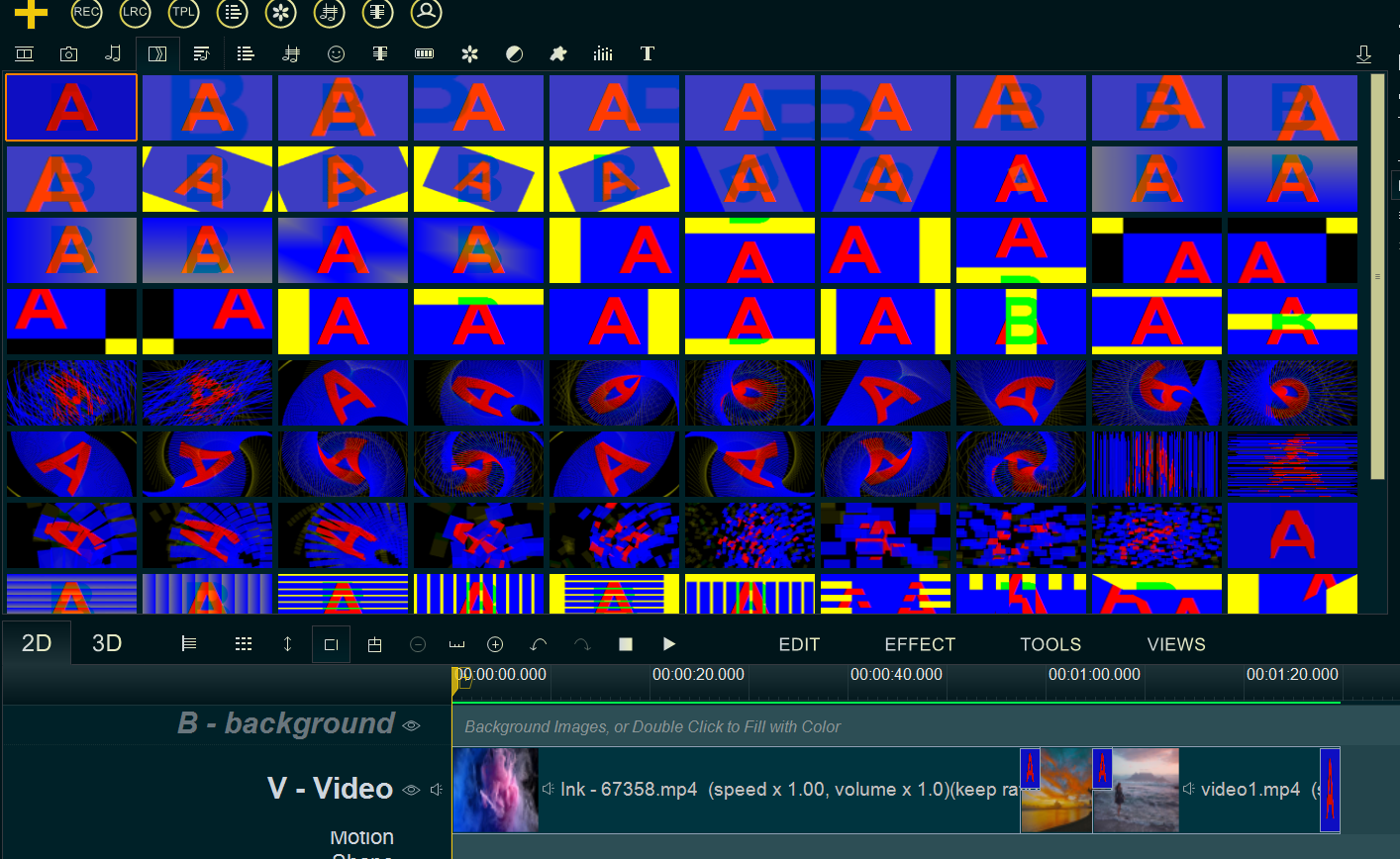Toggle visibility eye of B - background track
The image size is (1400, 859).
point(412,725)
